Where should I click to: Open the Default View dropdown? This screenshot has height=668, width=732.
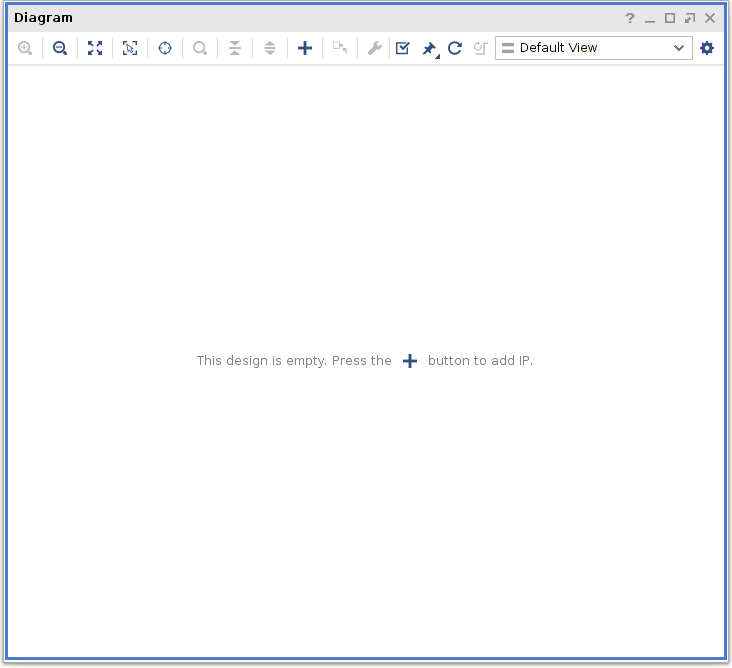594,48
